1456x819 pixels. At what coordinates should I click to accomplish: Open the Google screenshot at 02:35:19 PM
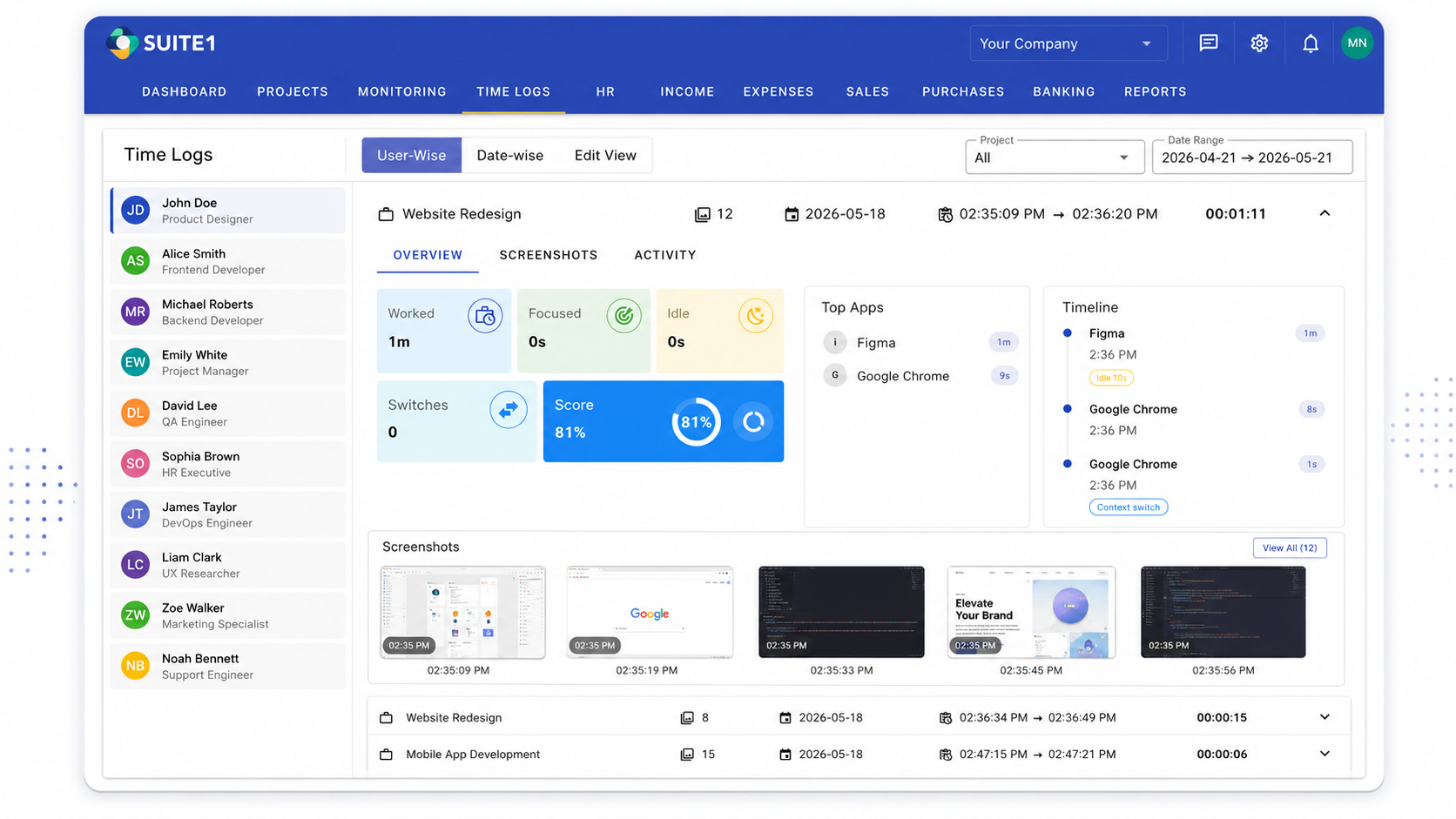650,612
